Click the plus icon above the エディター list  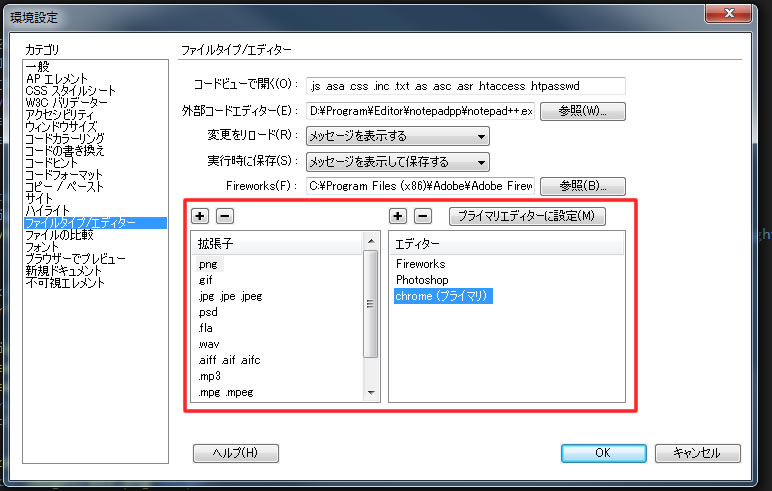click(x=398, y=215)
